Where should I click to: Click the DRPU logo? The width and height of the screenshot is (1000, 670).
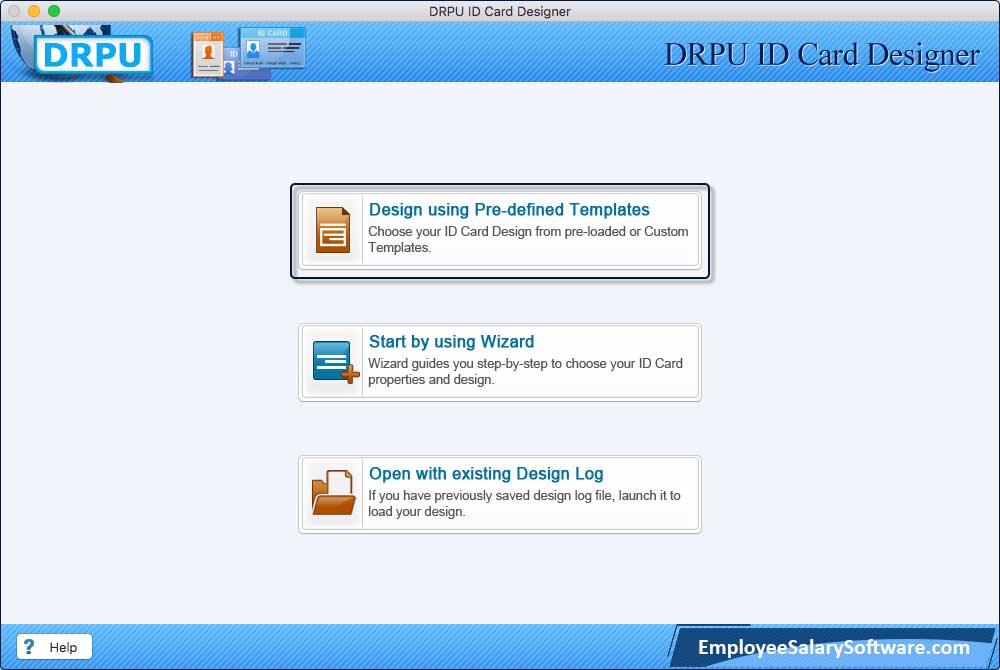[x=92, y=54]
